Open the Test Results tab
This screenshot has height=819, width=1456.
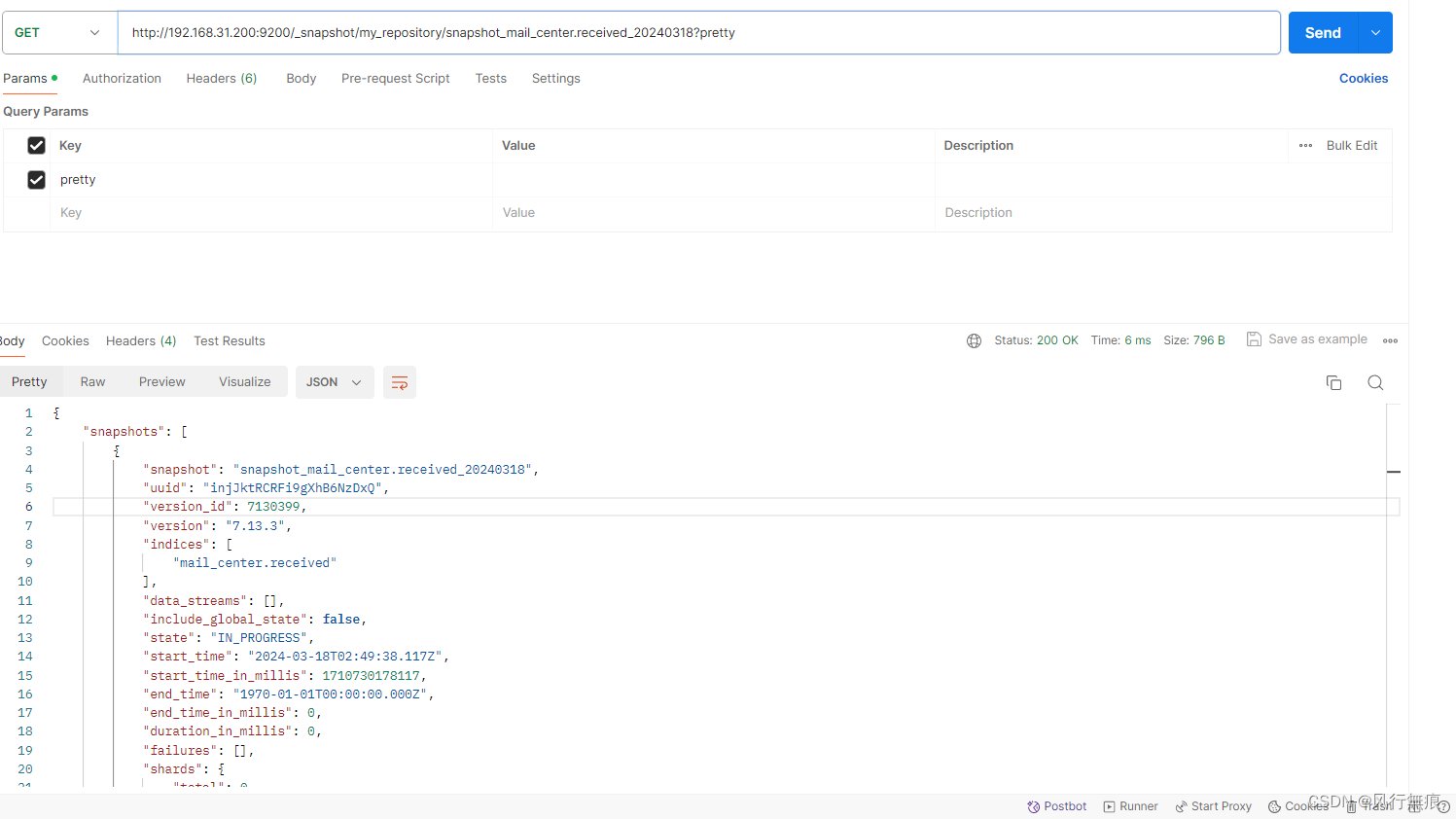pos(230,340)
